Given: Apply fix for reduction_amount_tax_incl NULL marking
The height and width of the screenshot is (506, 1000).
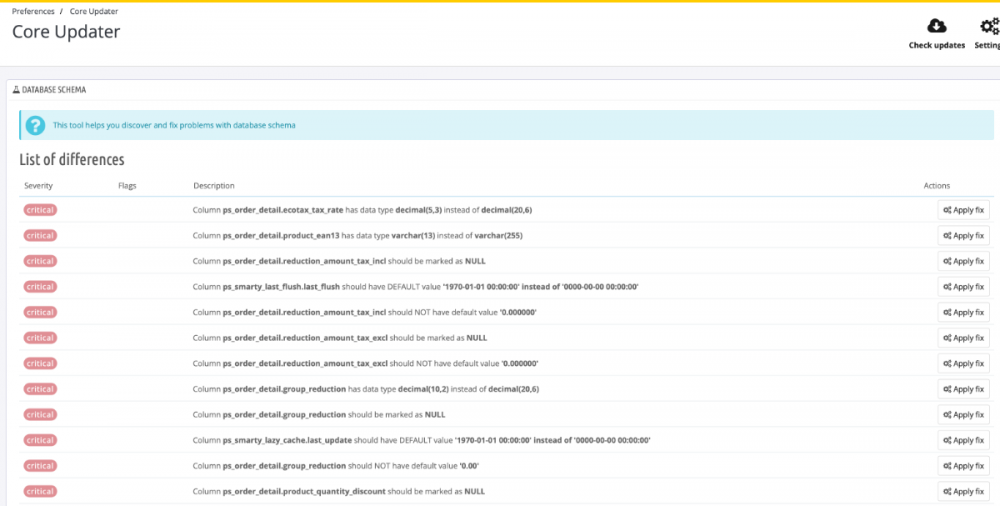Looking at the screenshot, I should tap(963, 261).
